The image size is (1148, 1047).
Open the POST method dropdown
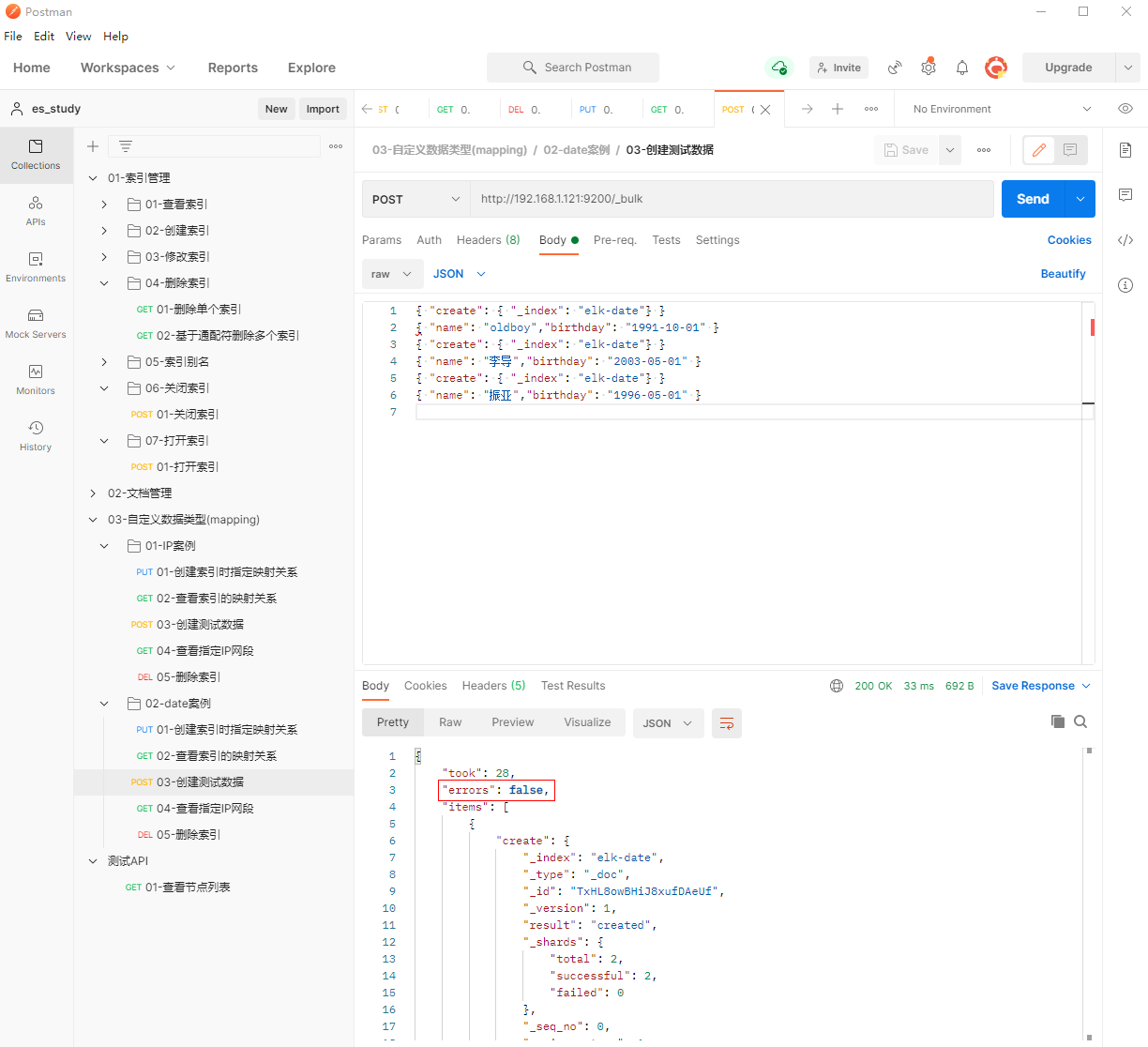tap(416, 199)
